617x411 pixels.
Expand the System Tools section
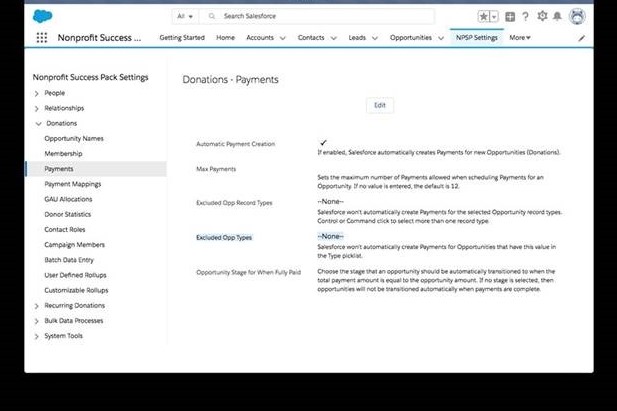[37, 336]
